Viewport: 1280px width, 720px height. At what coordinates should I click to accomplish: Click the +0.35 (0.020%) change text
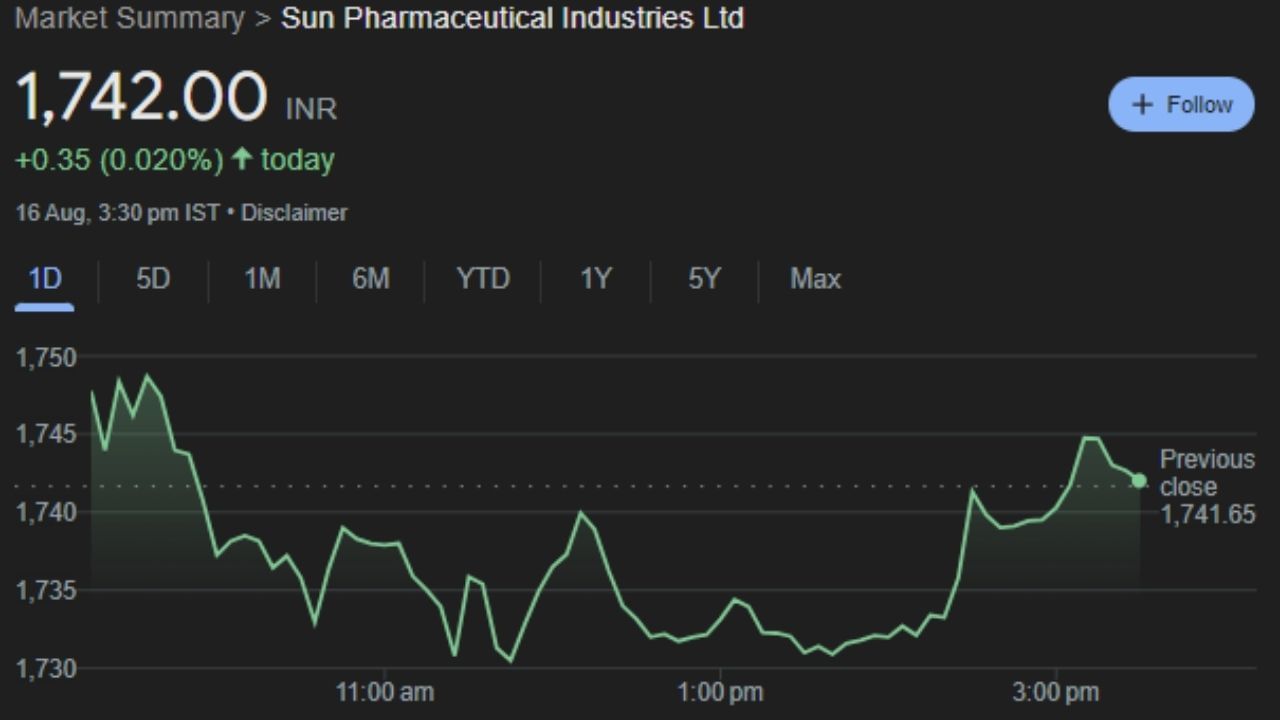coord(119,160)
